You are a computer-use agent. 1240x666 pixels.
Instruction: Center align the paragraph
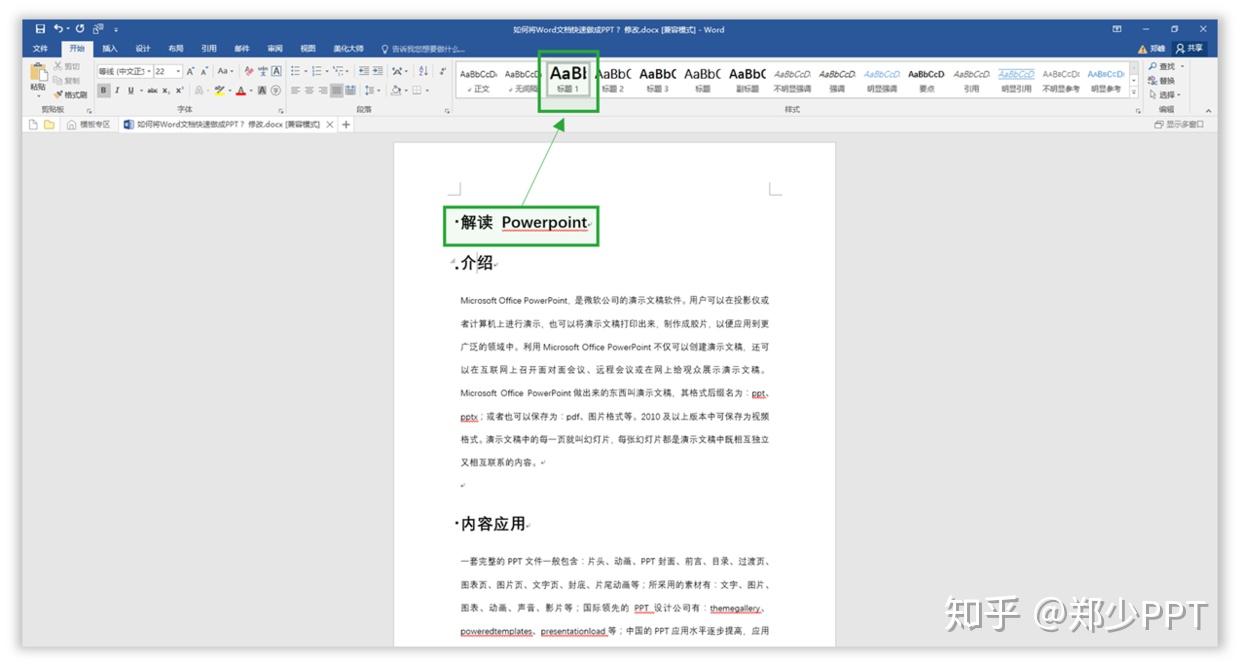click(x=309, y=91)
